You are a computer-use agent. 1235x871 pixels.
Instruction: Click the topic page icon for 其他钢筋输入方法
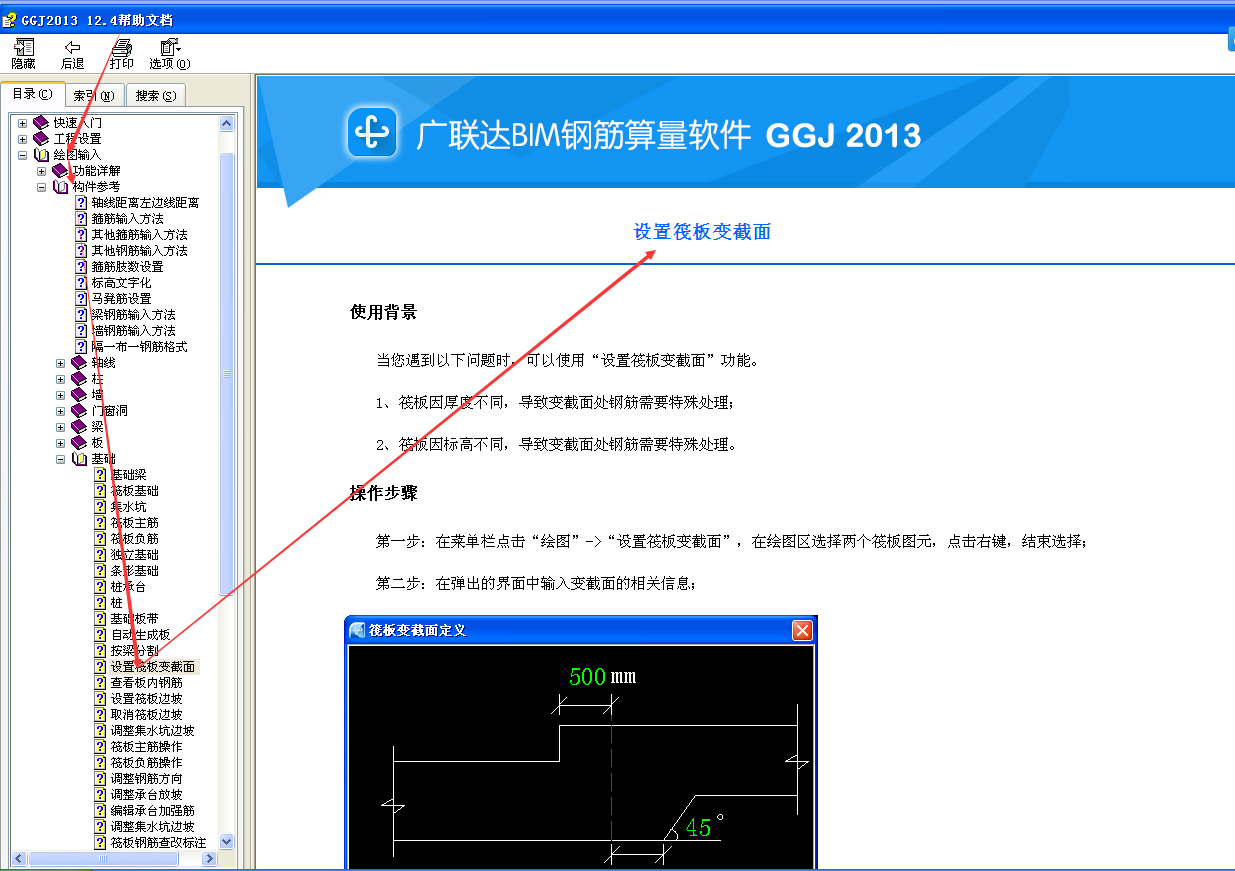[81, 251]
